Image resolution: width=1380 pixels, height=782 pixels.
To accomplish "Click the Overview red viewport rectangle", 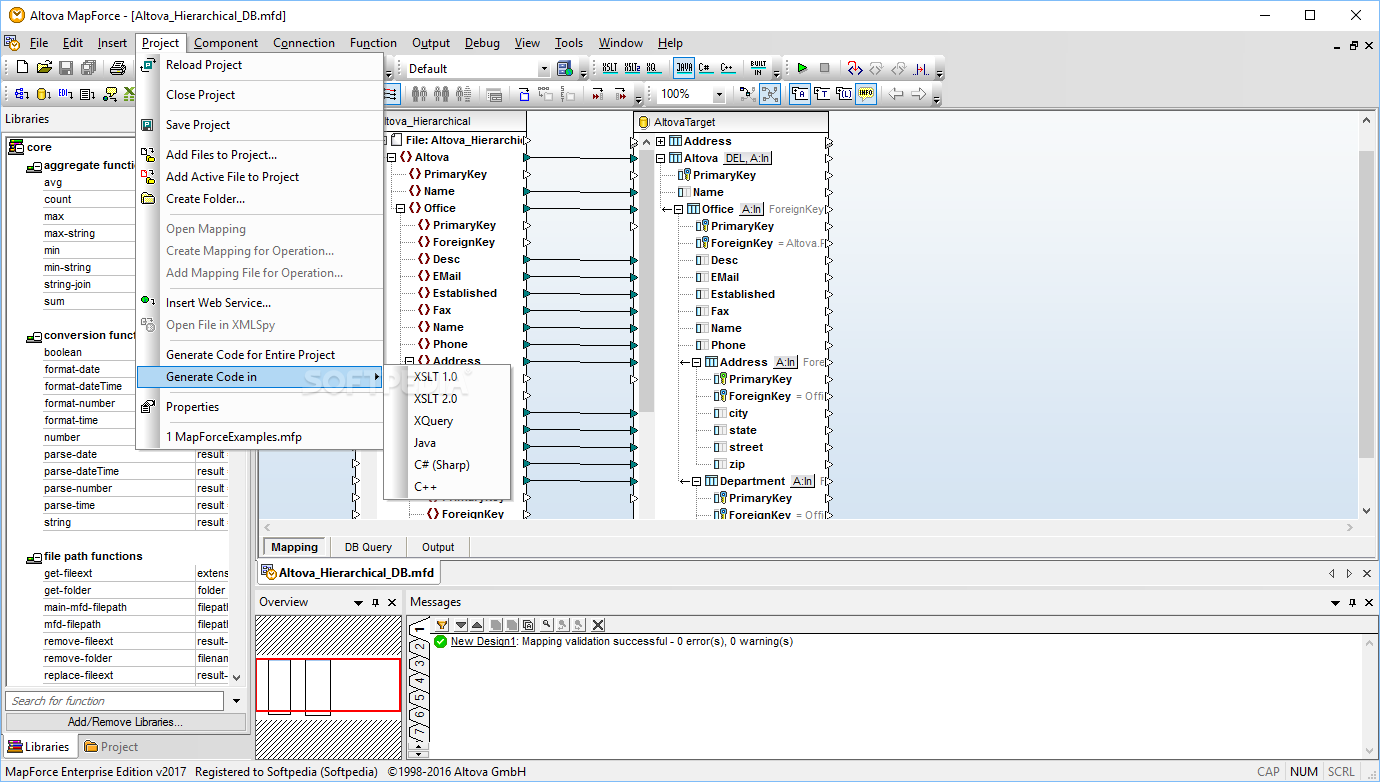I will (x=328, y=685).
